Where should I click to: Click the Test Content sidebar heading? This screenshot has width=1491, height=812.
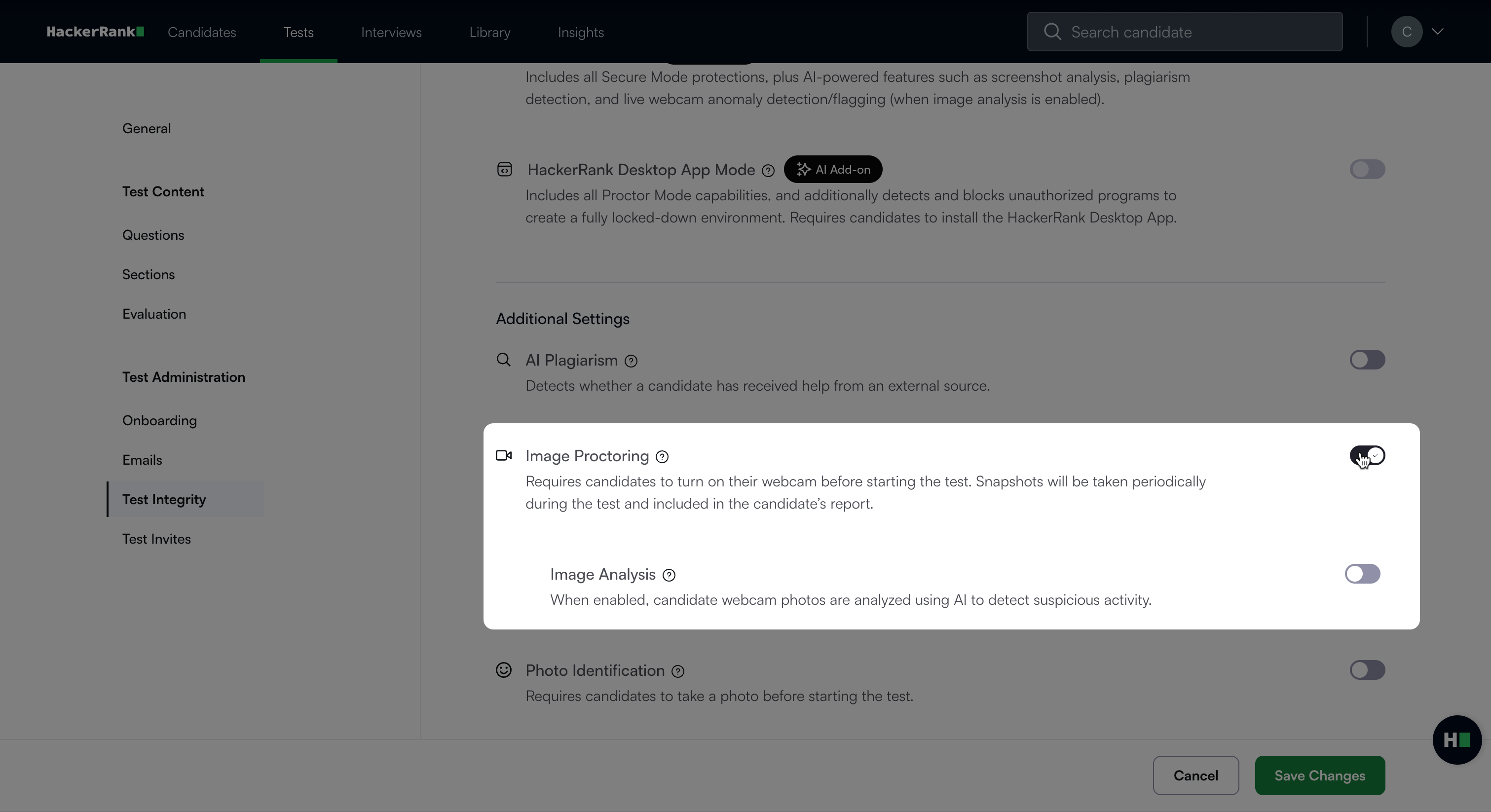163,191
